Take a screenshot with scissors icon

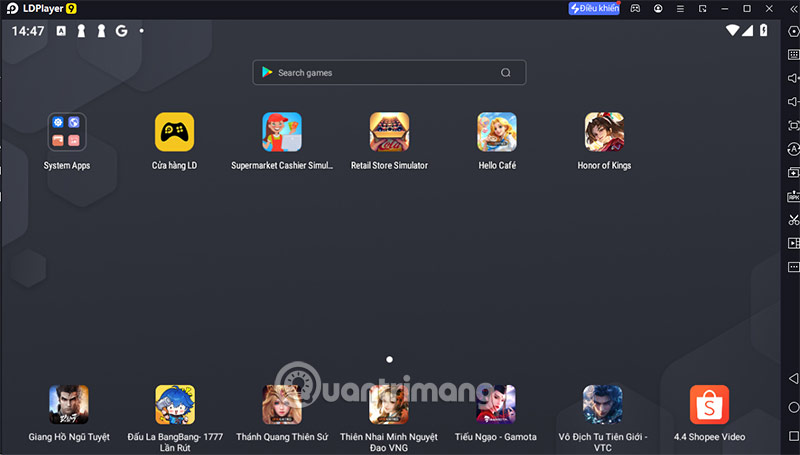tap(793, 219)
